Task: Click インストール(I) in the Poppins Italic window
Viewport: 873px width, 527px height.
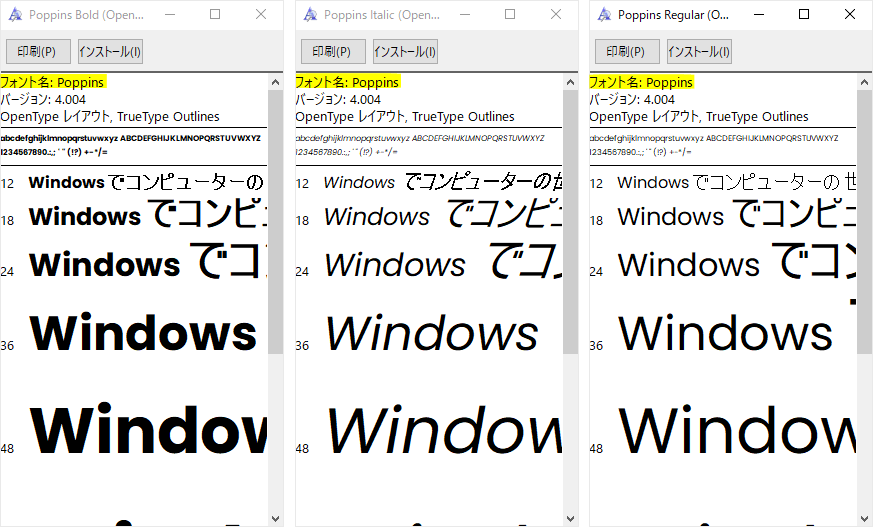Action: (405, 52)
